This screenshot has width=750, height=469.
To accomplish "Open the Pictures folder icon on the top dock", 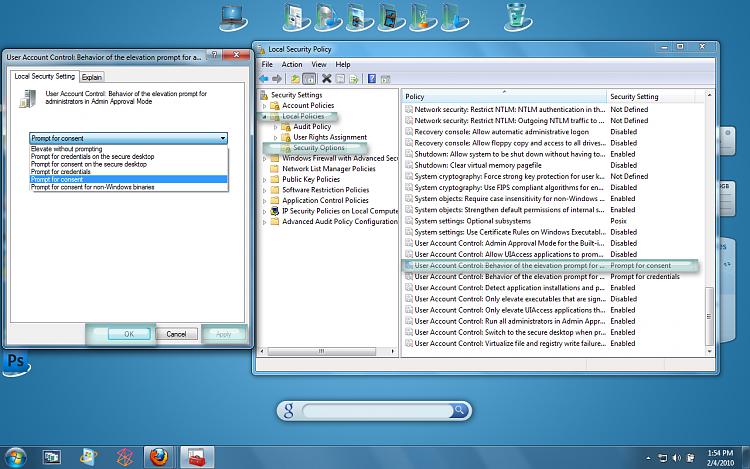I will pos(359,18).
